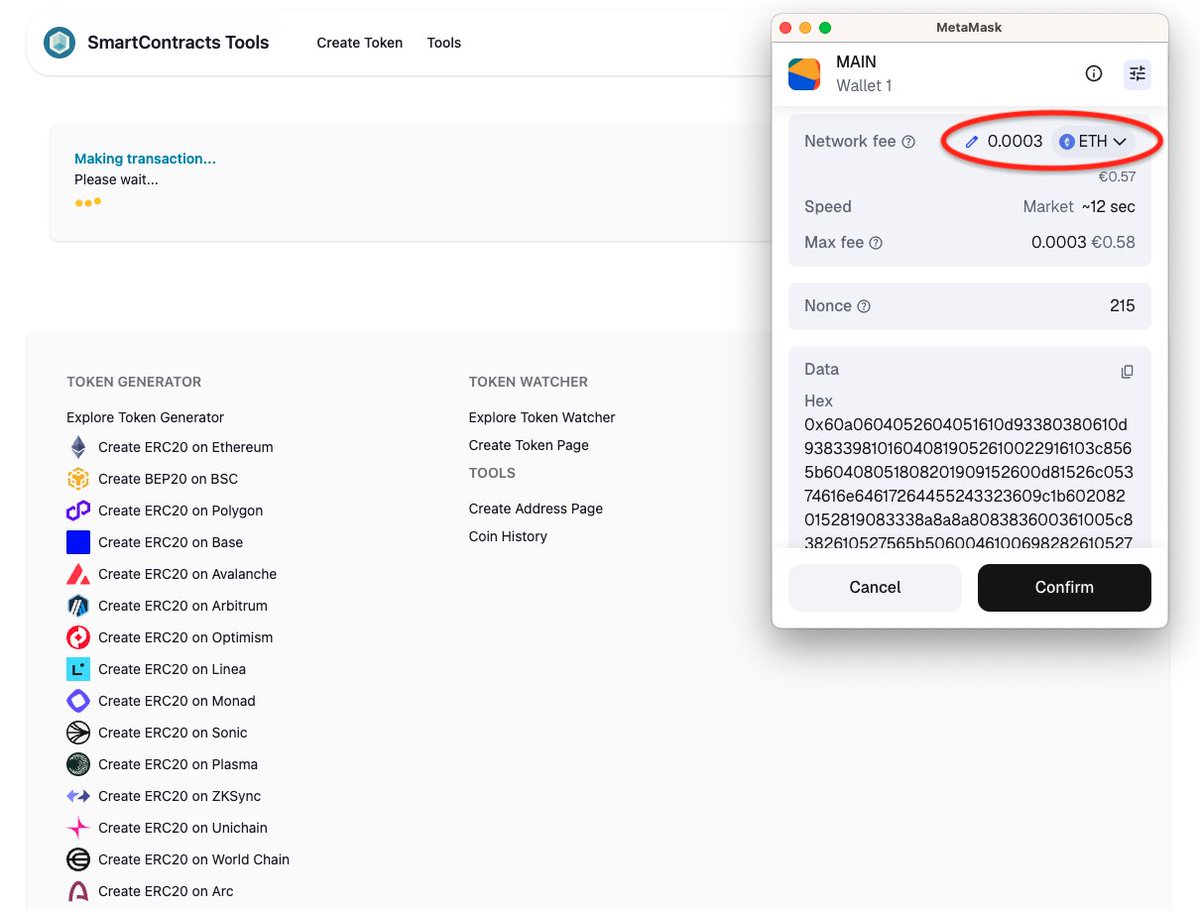Click the MetaMask account avatar icon
This screenshot has width=1200, height=911.
tap(804, 74)
